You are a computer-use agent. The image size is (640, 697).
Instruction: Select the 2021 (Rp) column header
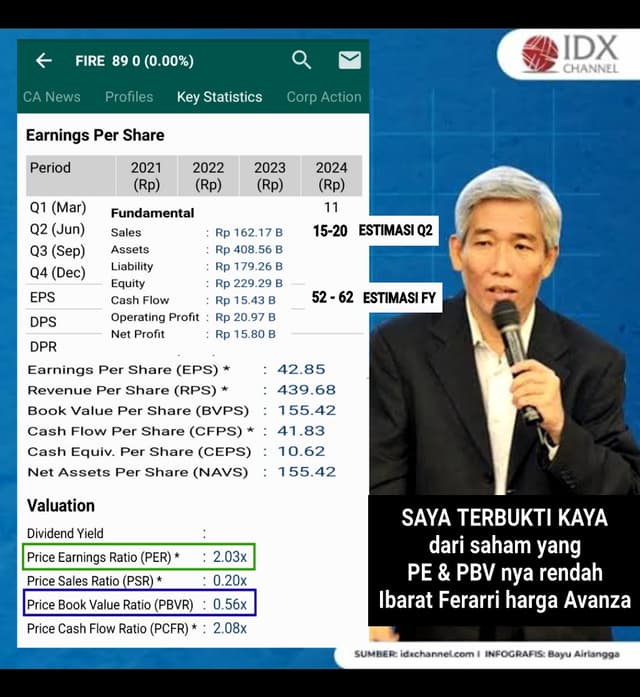click(146, 176)
